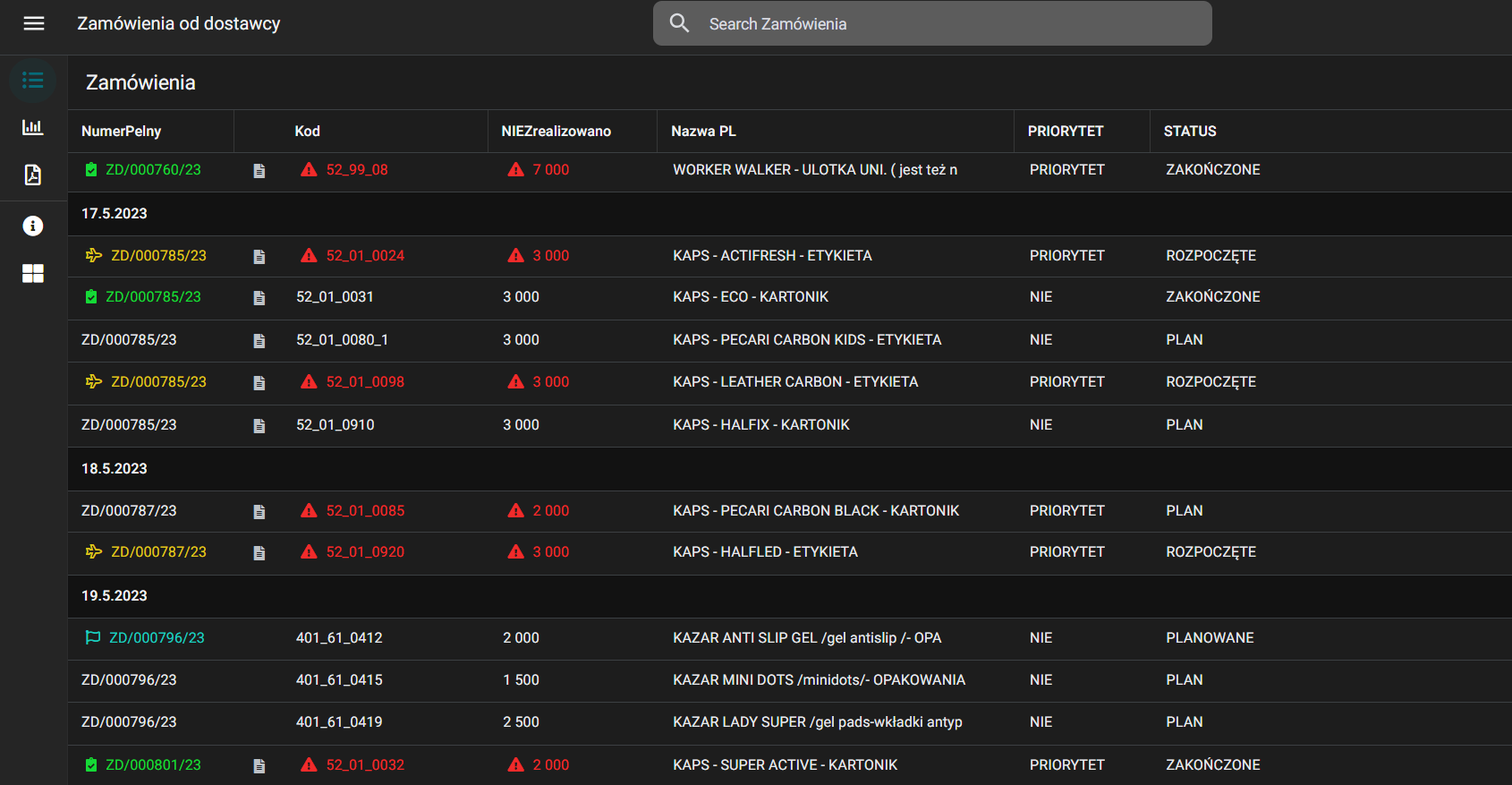
Task: Click the search magnifier icon
Action: [x=680, y=23]
